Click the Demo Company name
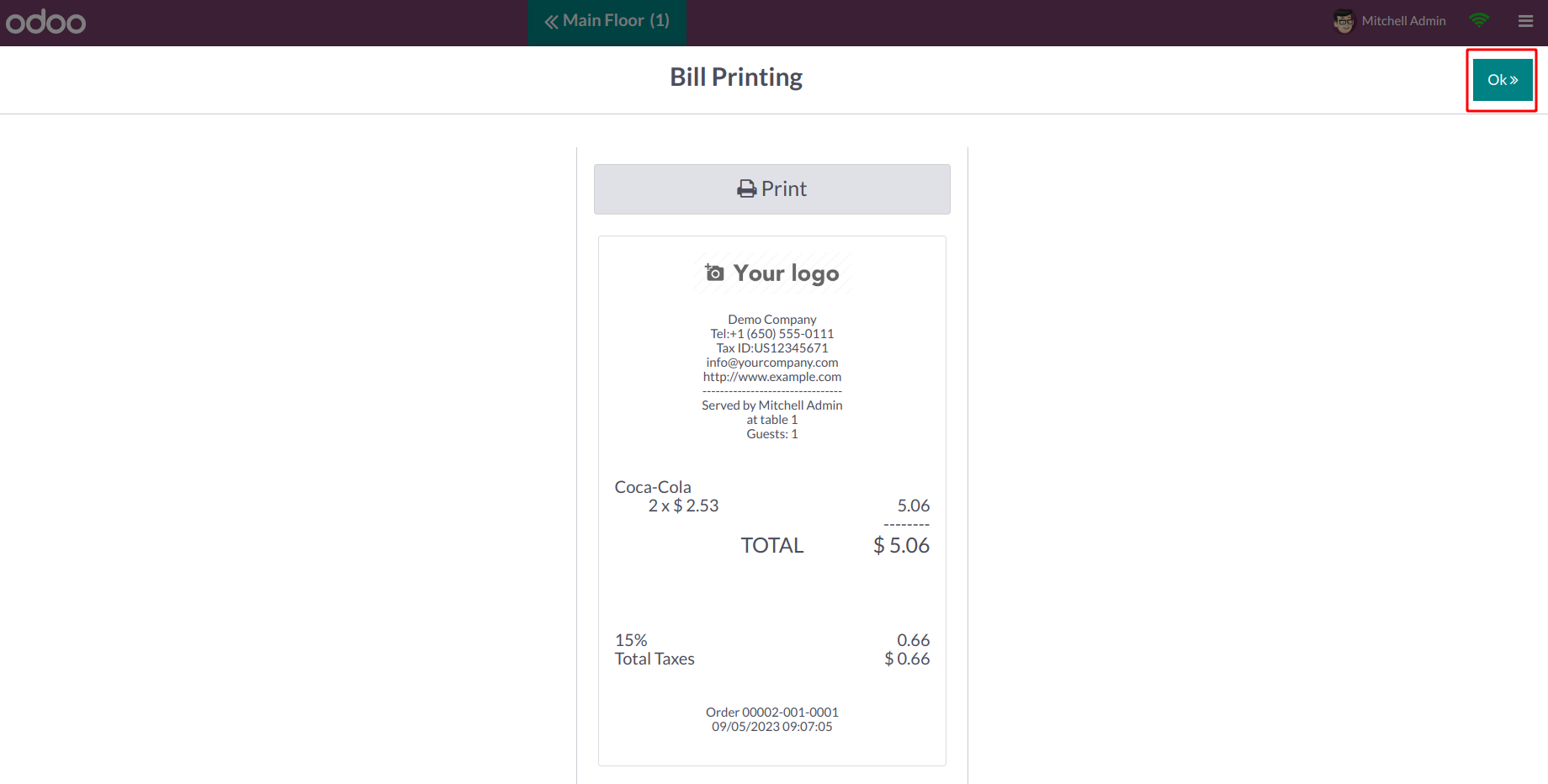Viewport: 1548px width, 784px height. pyautogui.click(x=772, y=320)
